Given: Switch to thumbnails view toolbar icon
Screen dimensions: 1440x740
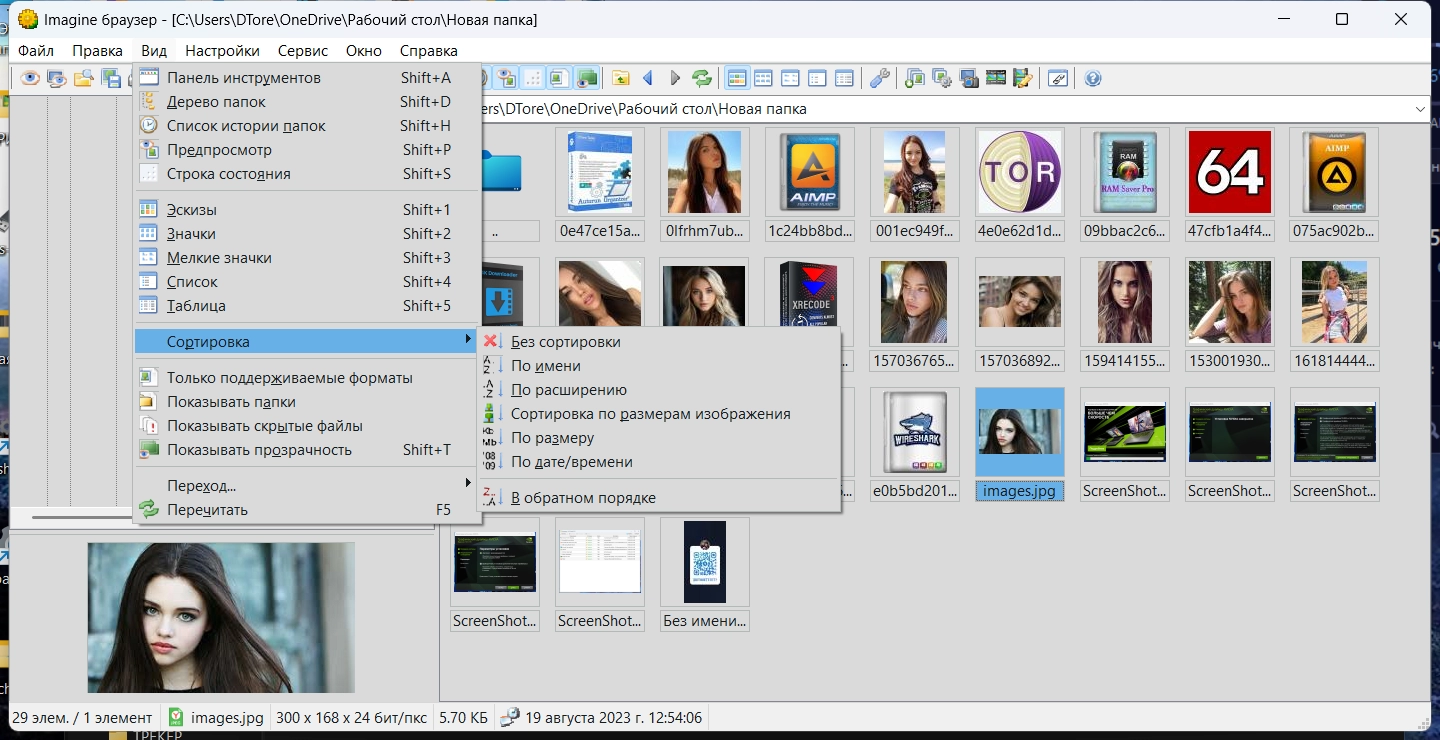Looking at the screenshot, I should coord(737,78).
